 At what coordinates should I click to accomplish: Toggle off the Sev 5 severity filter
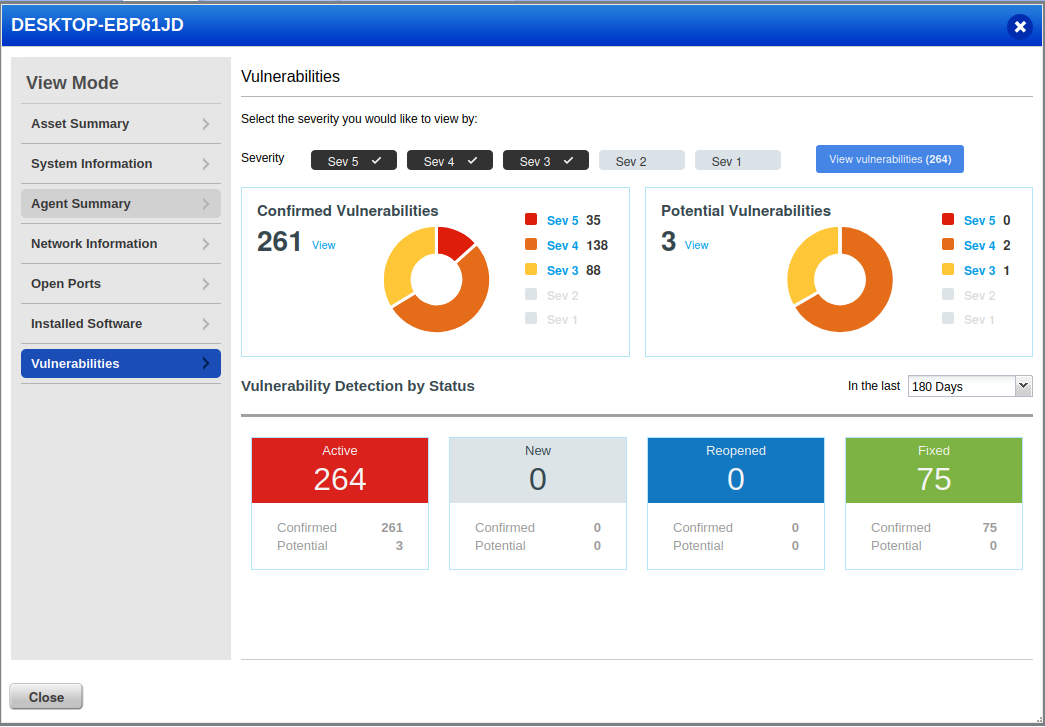354,161
